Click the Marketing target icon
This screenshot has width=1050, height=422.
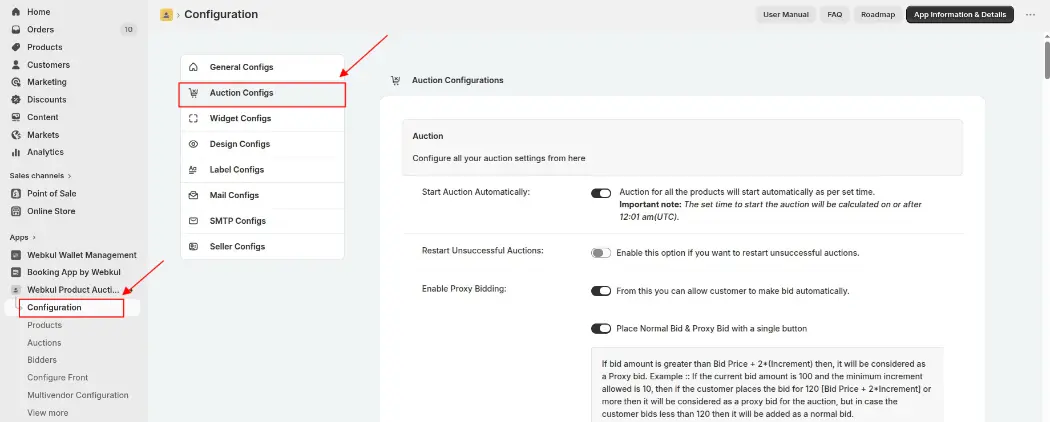pos(16,82)
